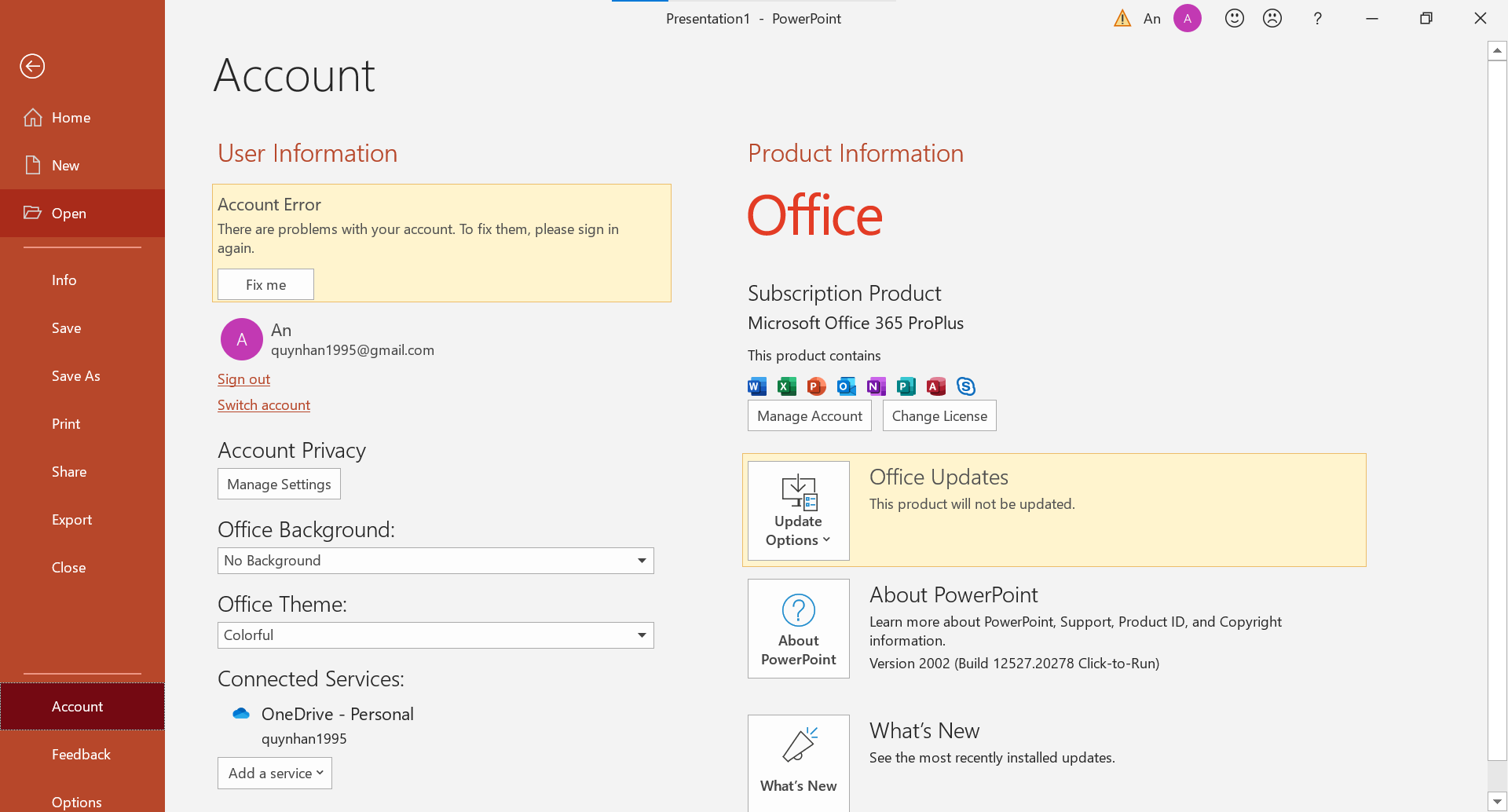Open the Home page in sidebar

click(x=82, y=118)
